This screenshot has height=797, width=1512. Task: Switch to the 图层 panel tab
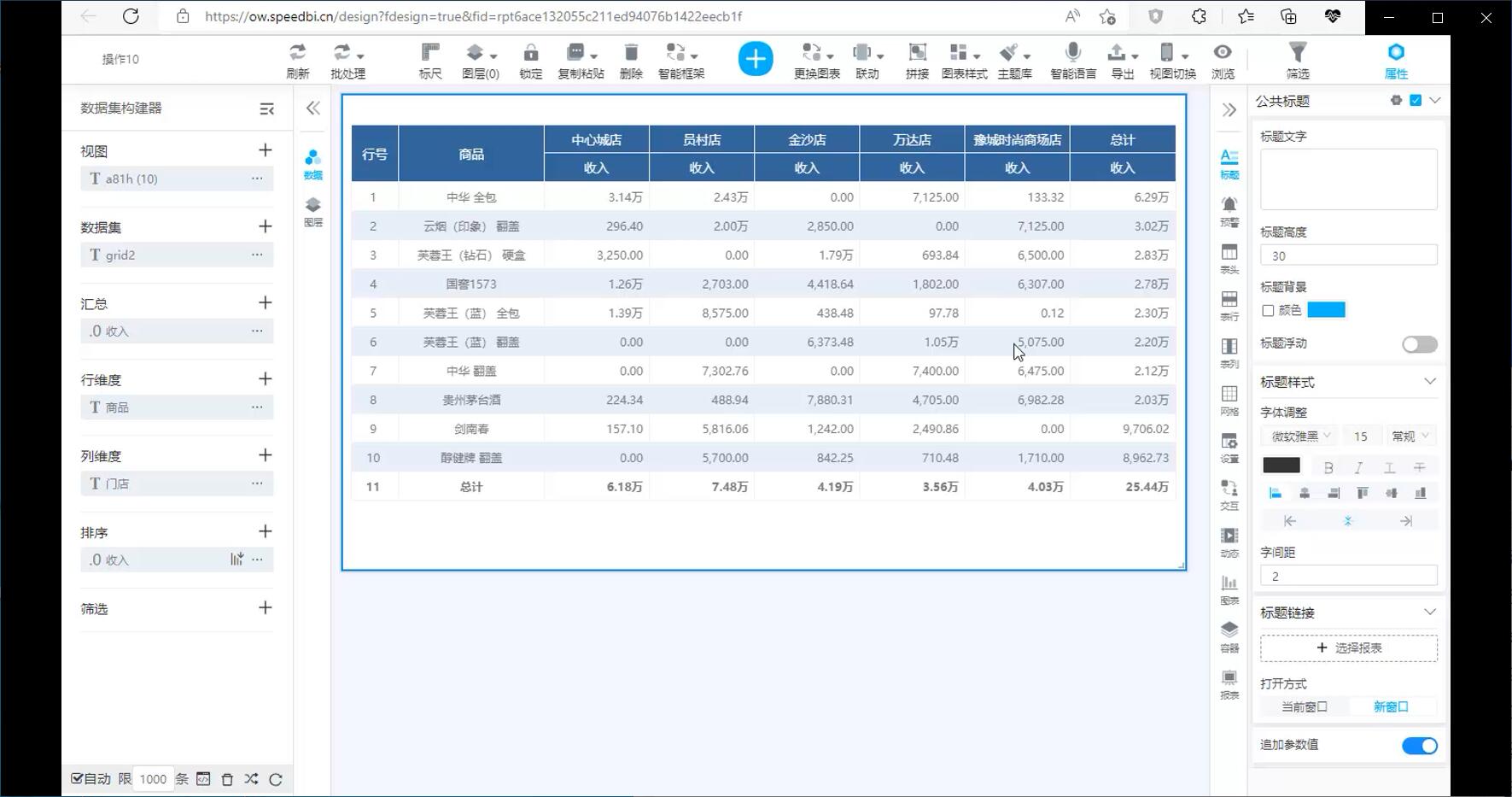[x=313, y=210]
